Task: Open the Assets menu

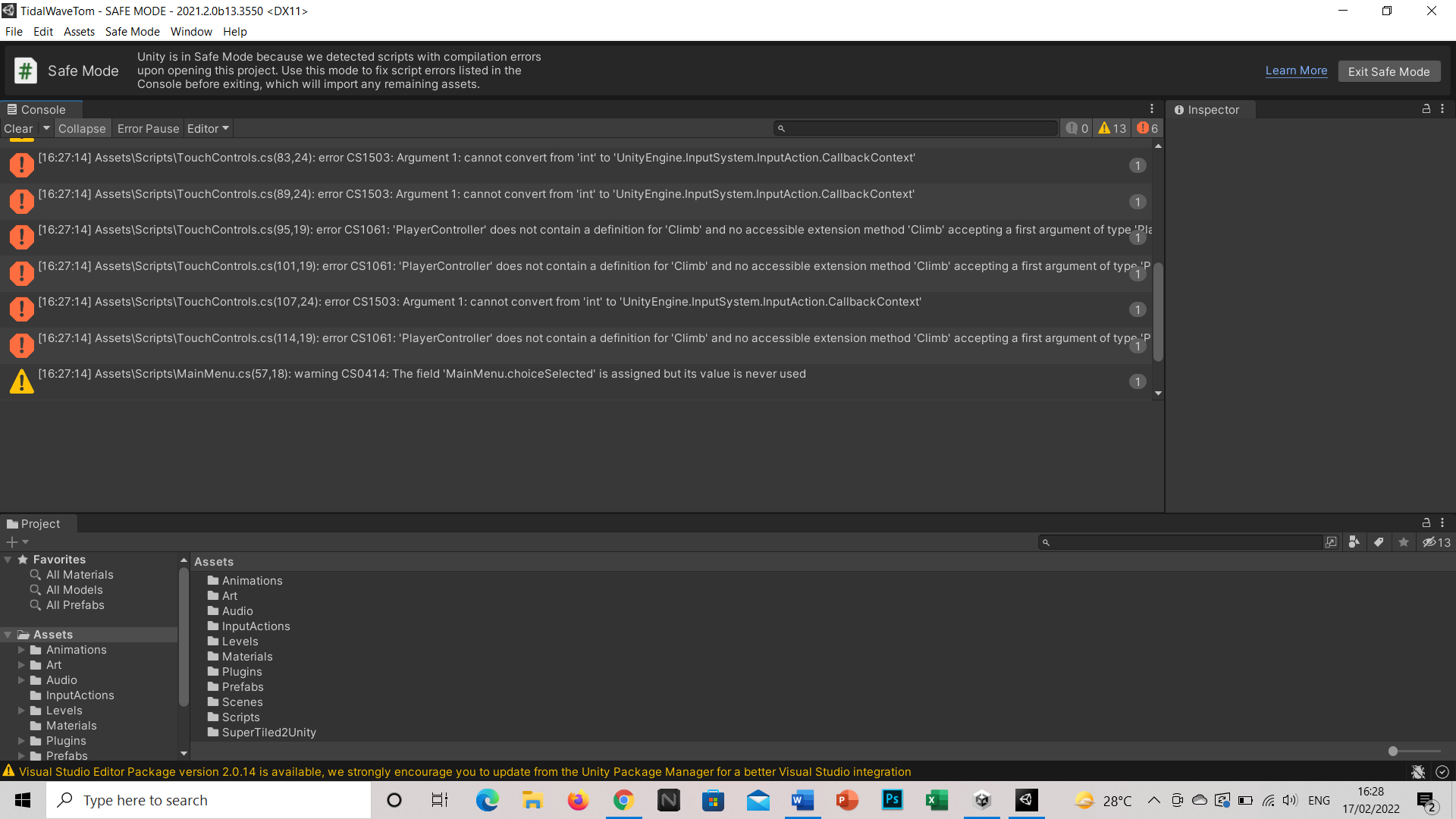Action: (79, 32)
